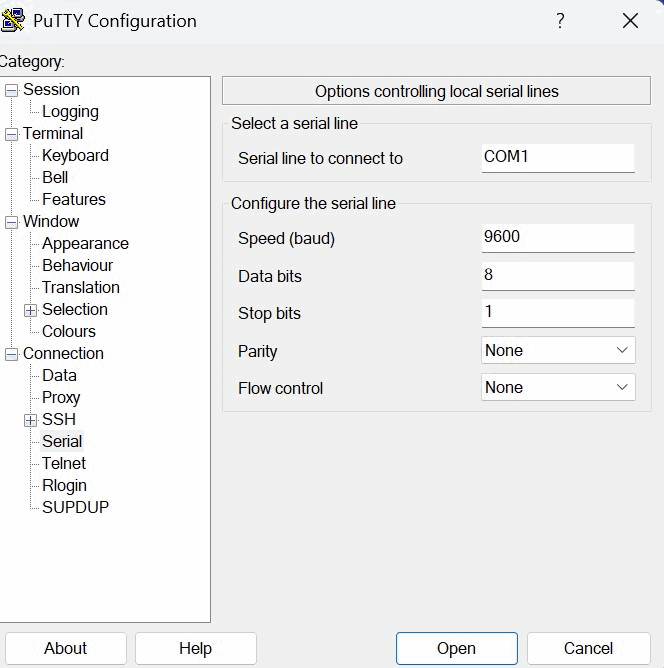
Task: Open the Keyboard settings category
Action: pos(75,155)
